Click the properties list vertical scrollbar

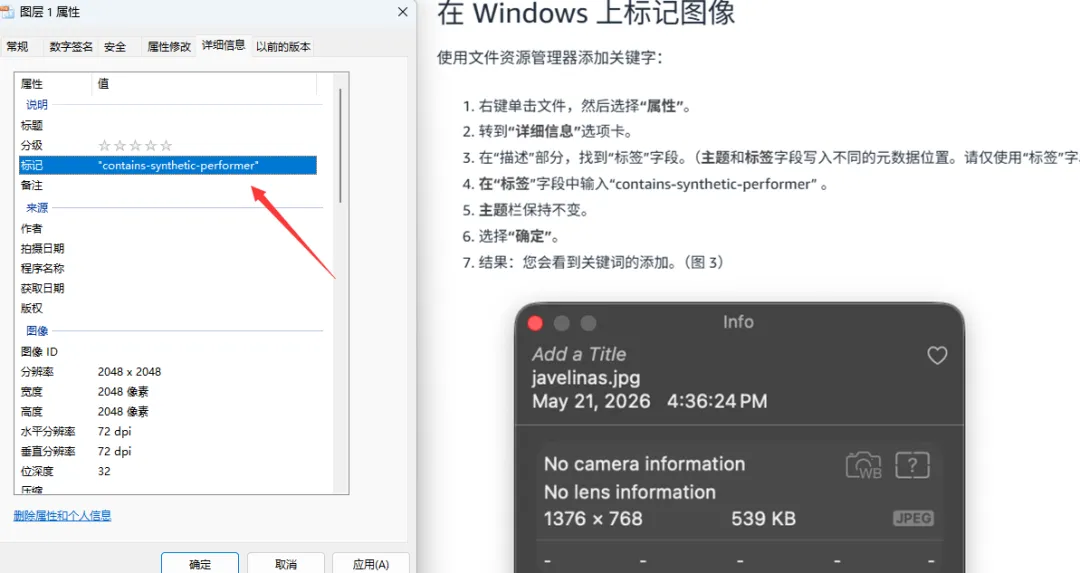340,145
